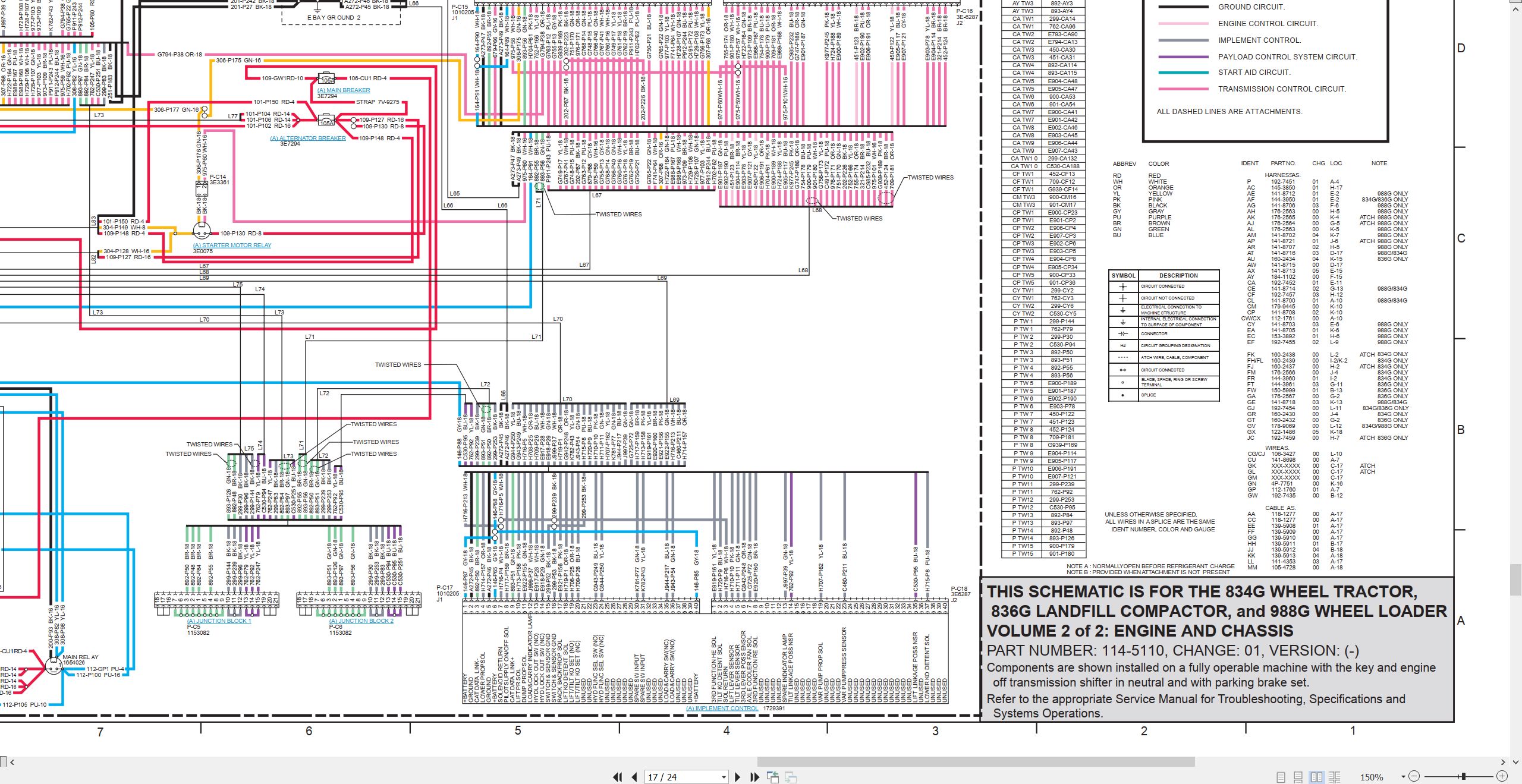
Task: Open the (A) ALTERNATOR BREAKER link
Action: (308, 138)
